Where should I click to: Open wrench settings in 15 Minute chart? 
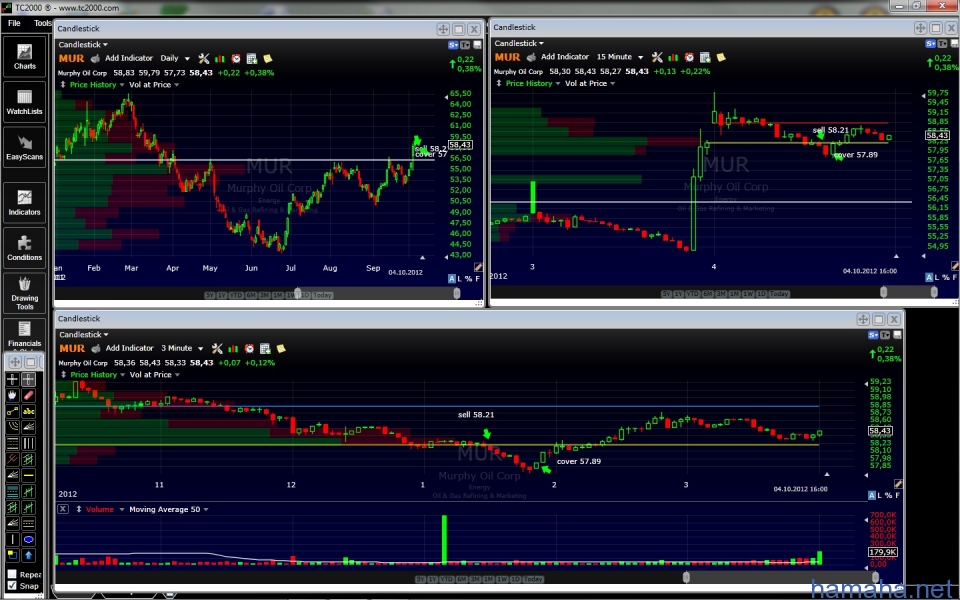[x=657, y=58]
